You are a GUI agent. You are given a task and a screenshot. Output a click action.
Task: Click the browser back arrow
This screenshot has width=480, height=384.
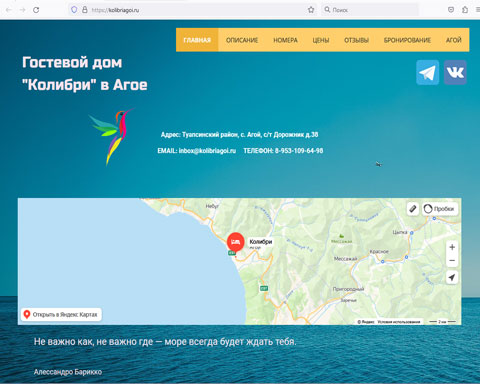[9, 10]
